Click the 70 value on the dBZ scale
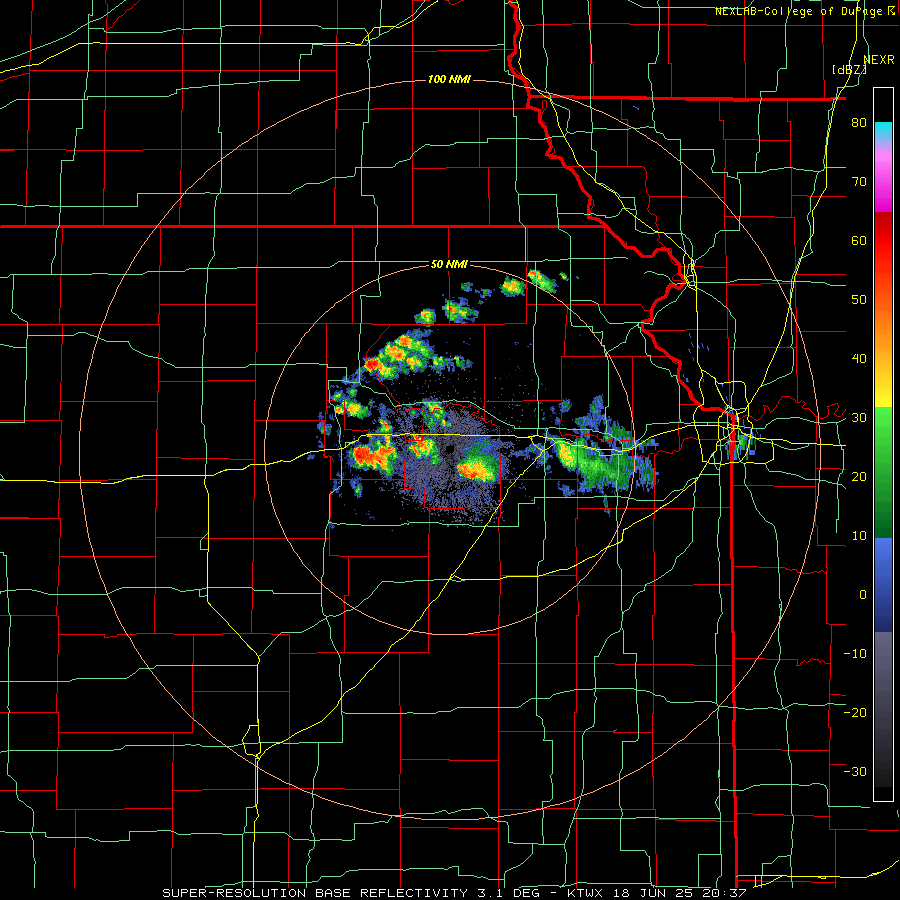900x900 pixels. (859, 182)
